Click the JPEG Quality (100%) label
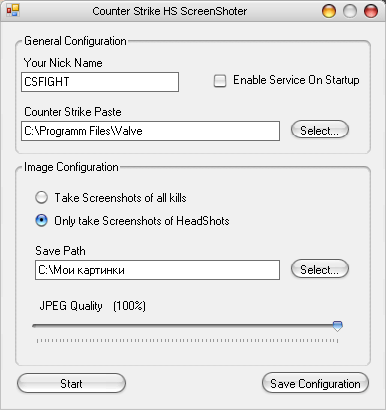386x413 pixels. tap(93, 306)
